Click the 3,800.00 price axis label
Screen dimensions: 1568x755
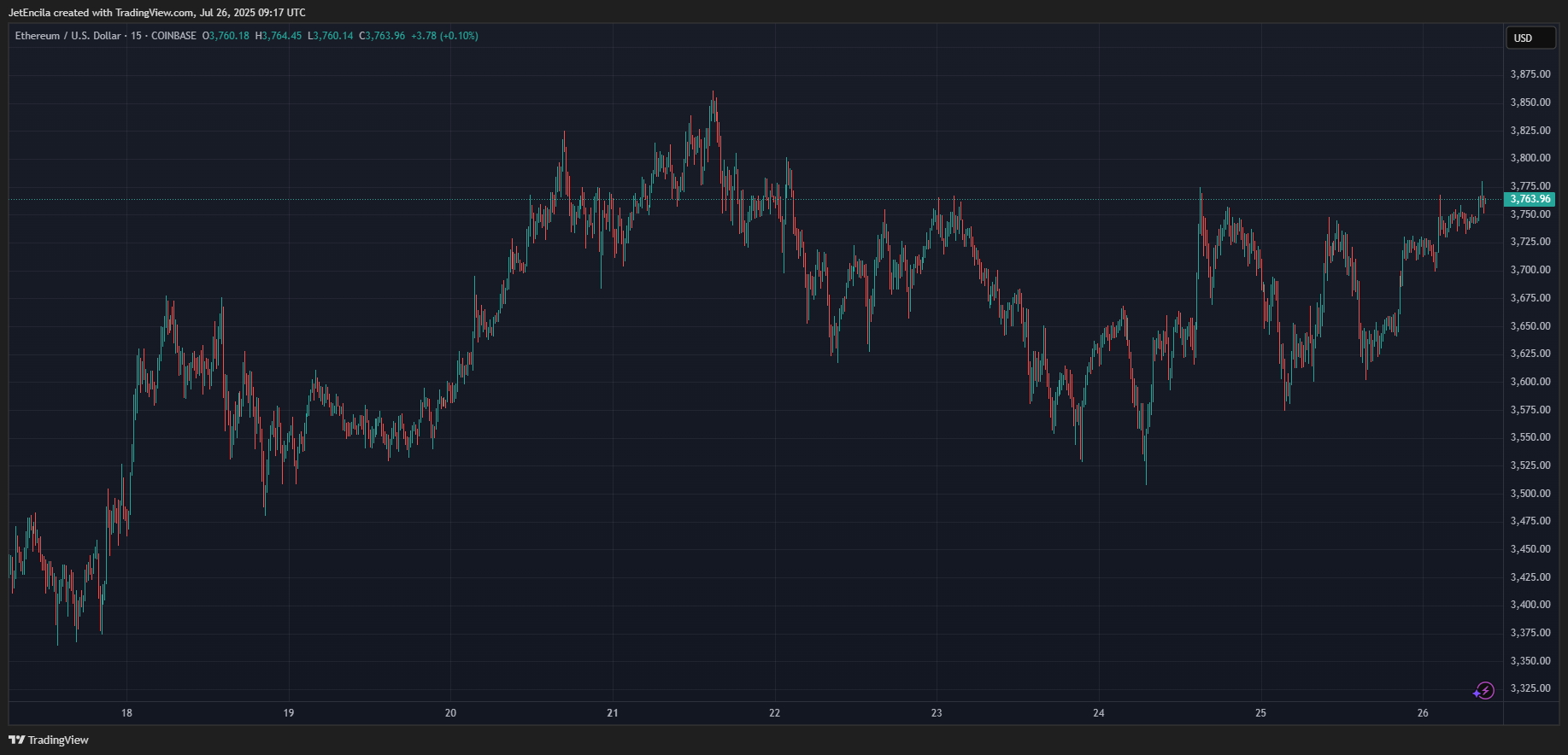(x=1530, y=158)
